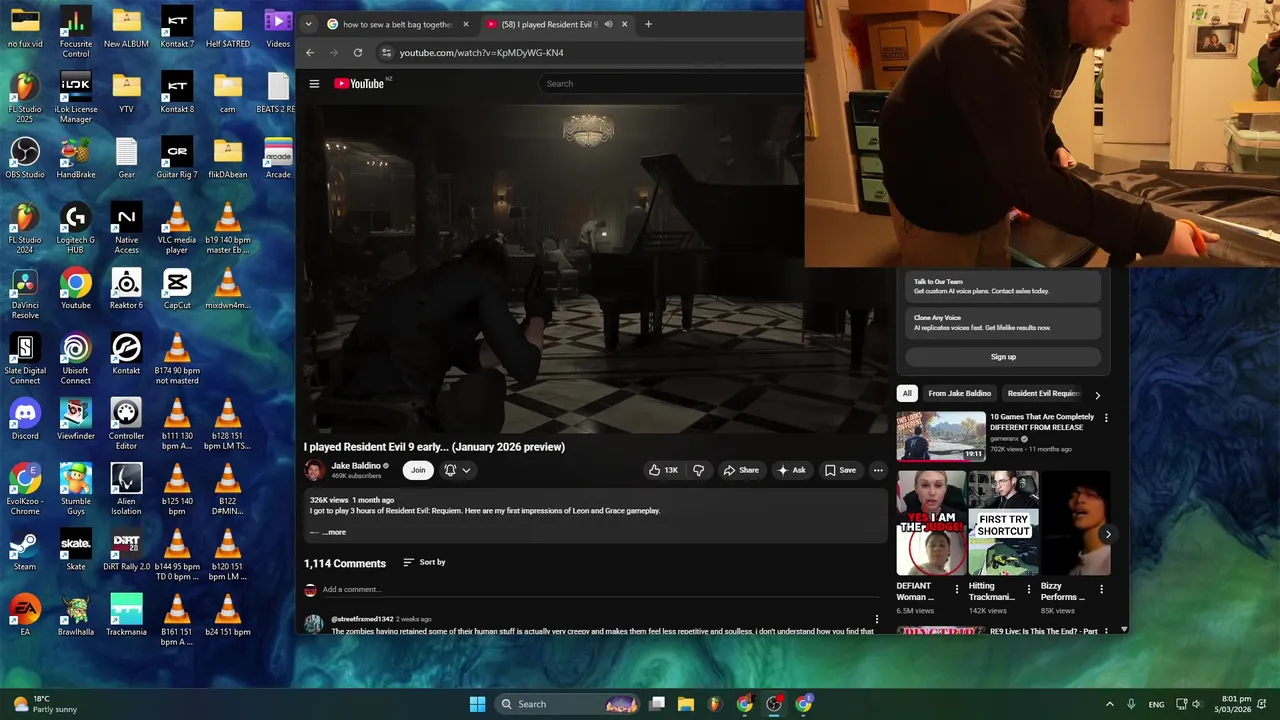
Task: Show next shorts with right arrow
Action: click(1107, 534)
